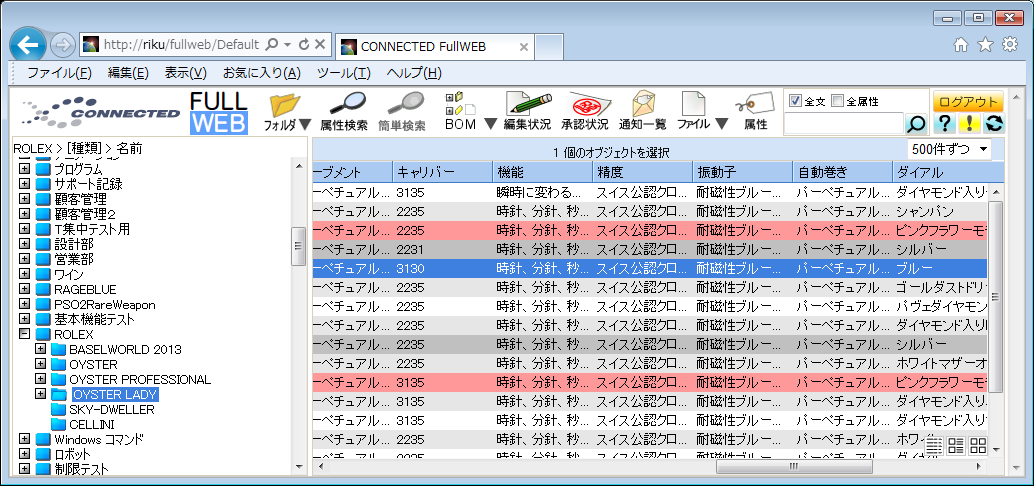Open 承認状況 approval status

[x=585, y=112]
